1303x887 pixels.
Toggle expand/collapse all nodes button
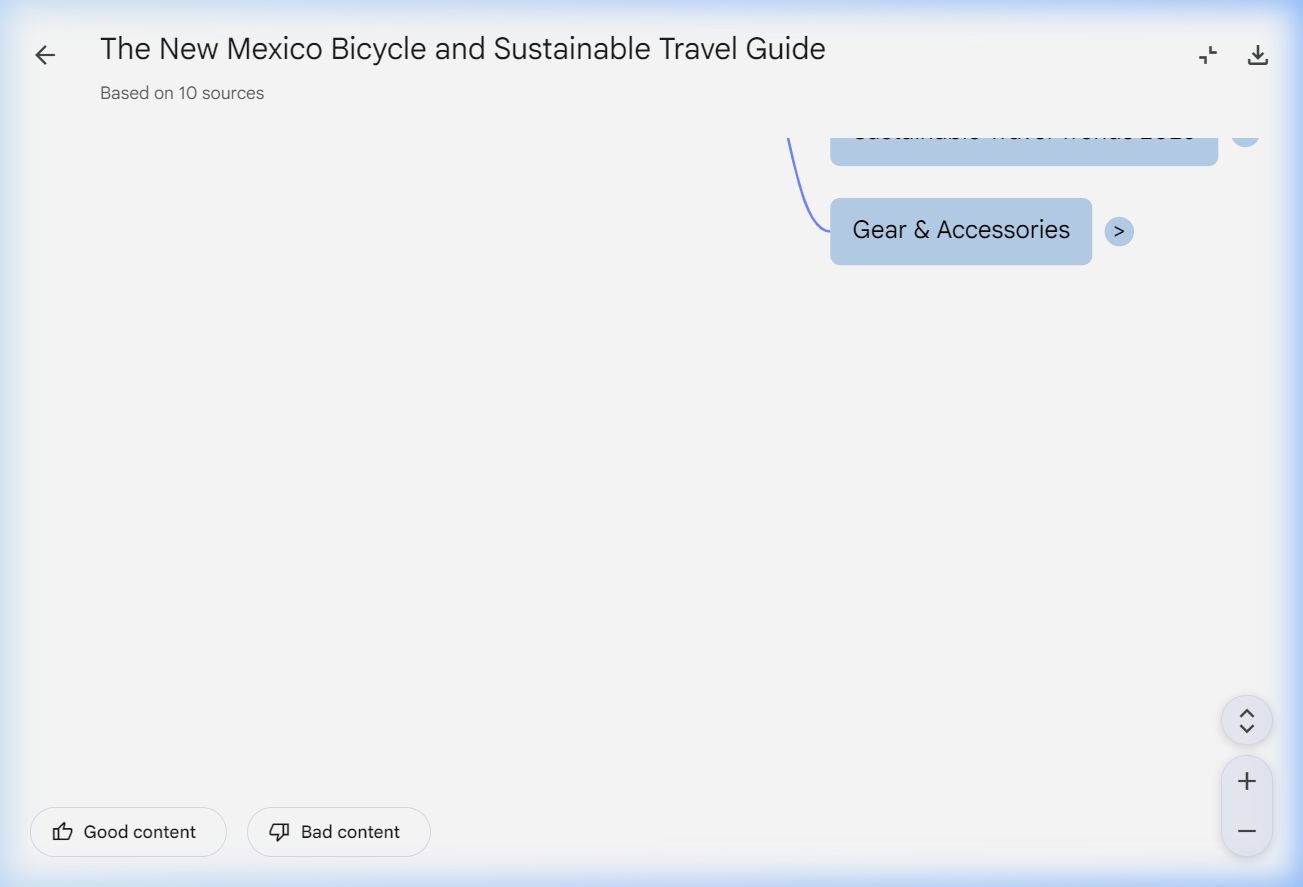coord(1246,720)
